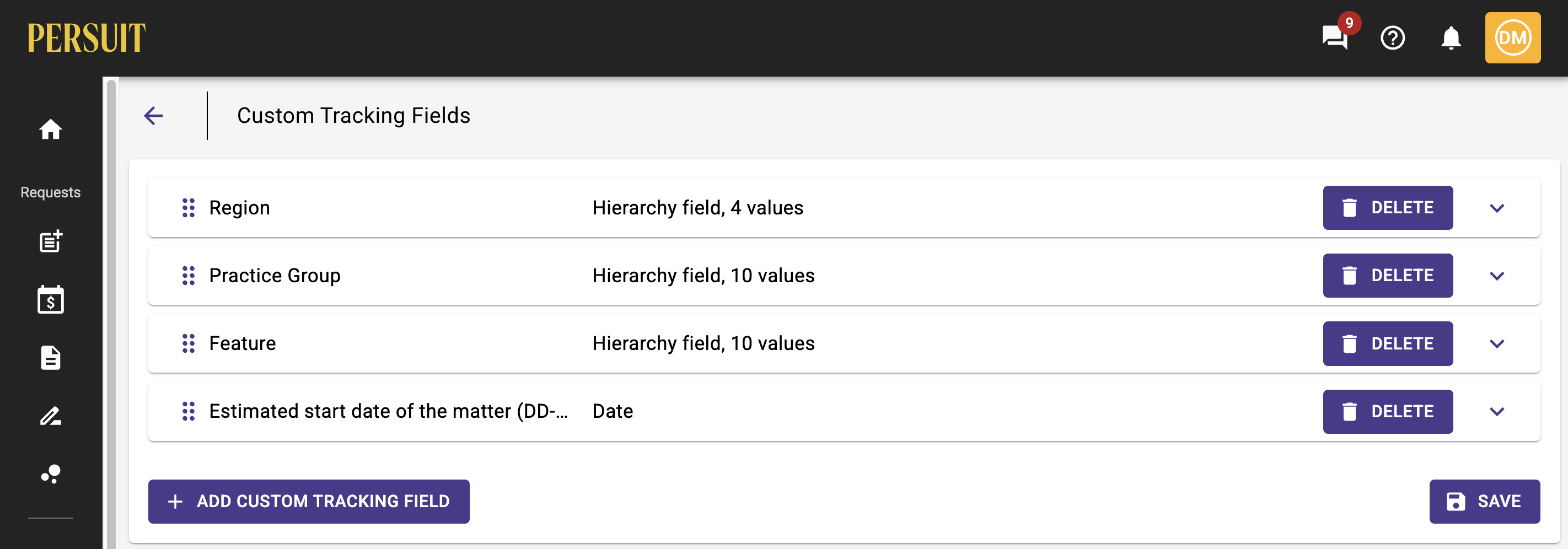Image resolution: width=1568 pixels, height=549 pixels.
Task: Expand the Region field row
Action: (1497, 208)
